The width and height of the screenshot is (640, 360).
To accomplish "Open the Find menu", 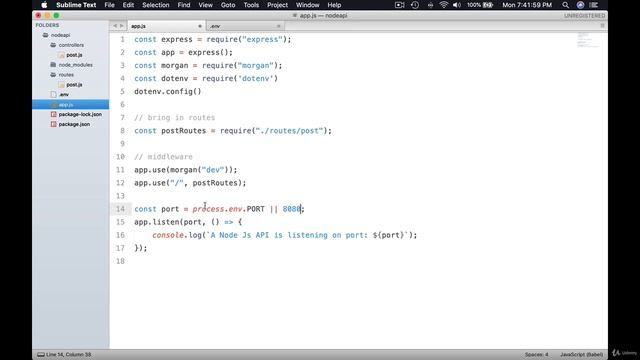I will tap(184, 5).
